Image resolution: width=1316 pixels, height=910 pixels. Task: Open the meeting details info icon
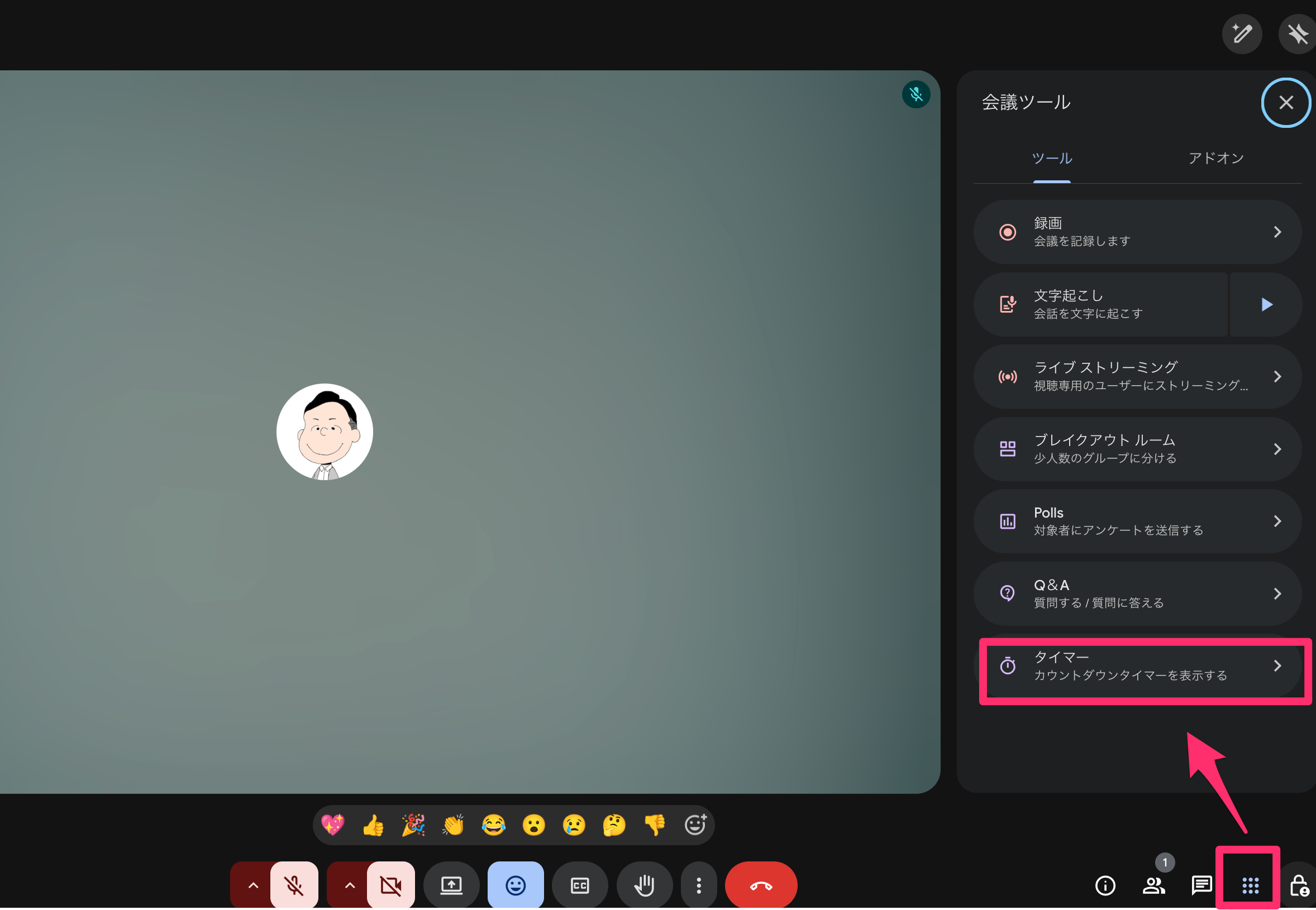(x=1105, y=885)
